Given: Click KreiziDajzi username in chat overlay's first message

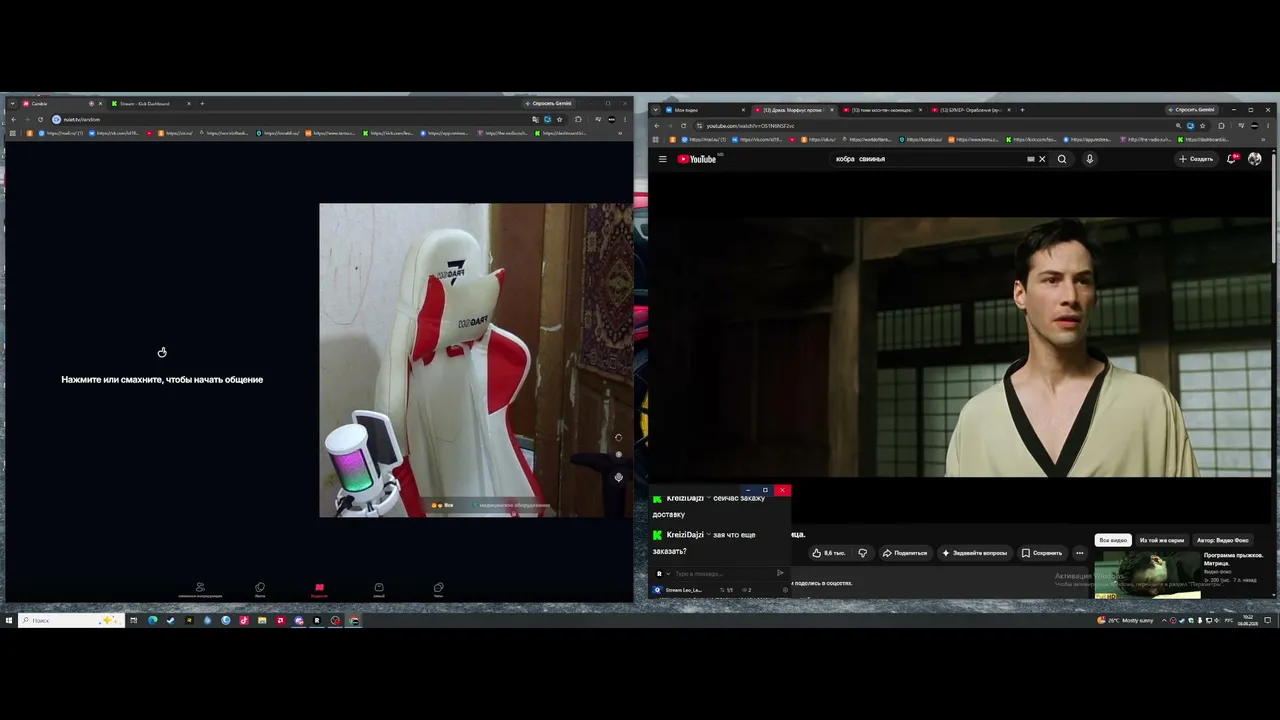Looking at the screenshot, I should click(685, 498).
